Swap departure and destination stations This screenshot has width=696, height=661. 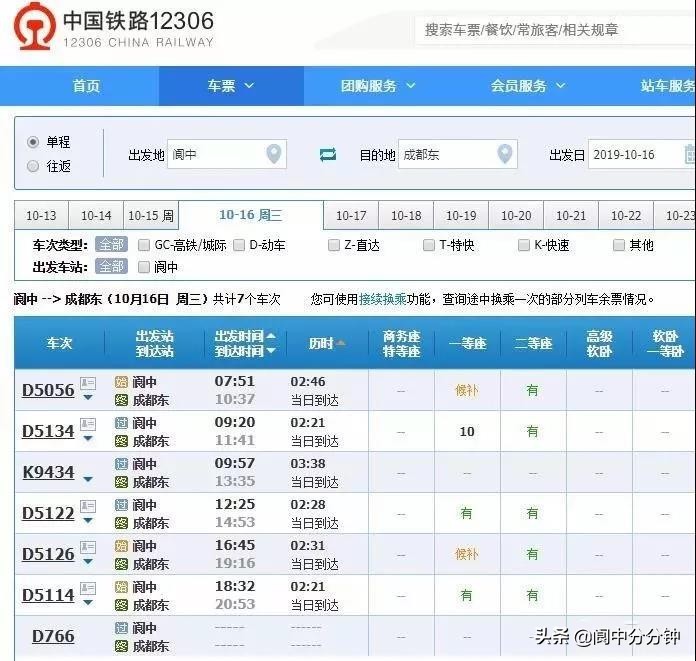pos(328,154)
